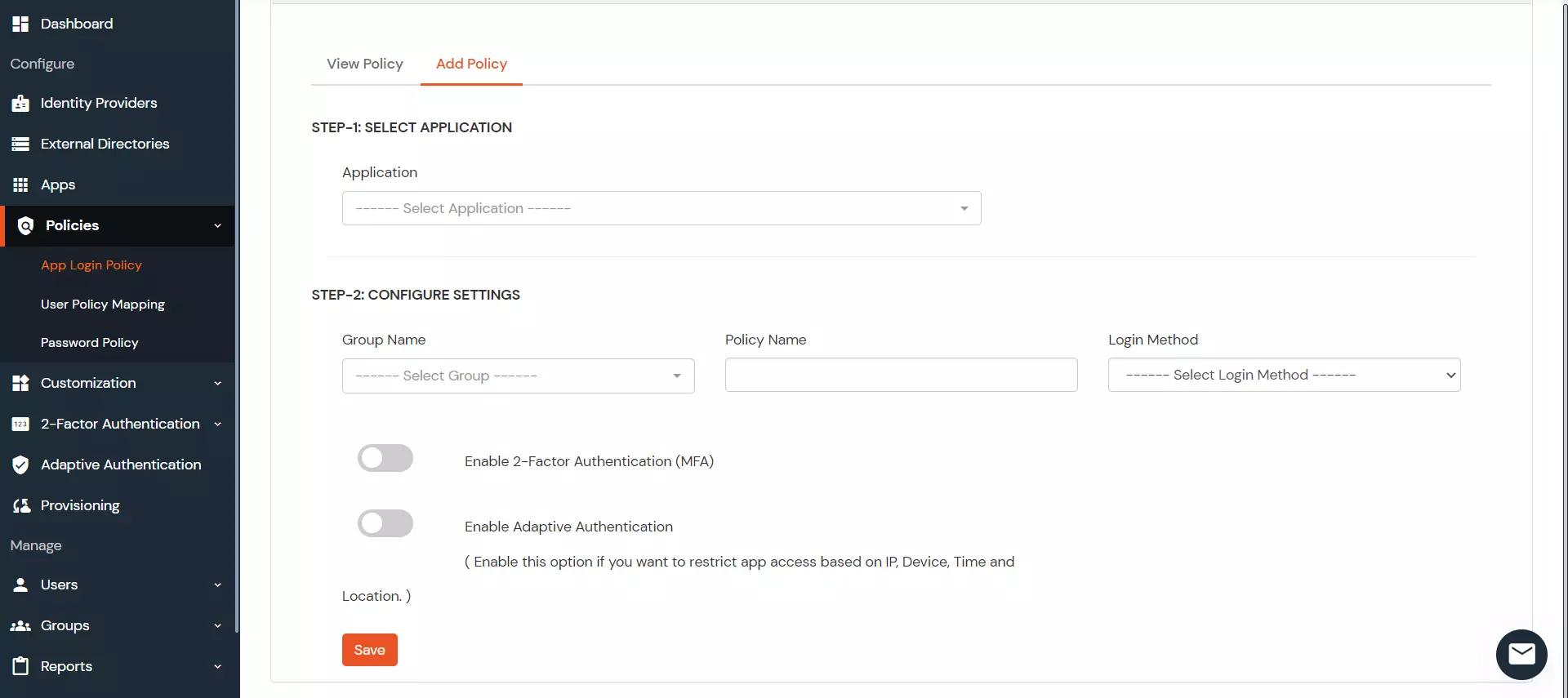
Task: Select the Add Policy tab
Action: click(471, 64)
